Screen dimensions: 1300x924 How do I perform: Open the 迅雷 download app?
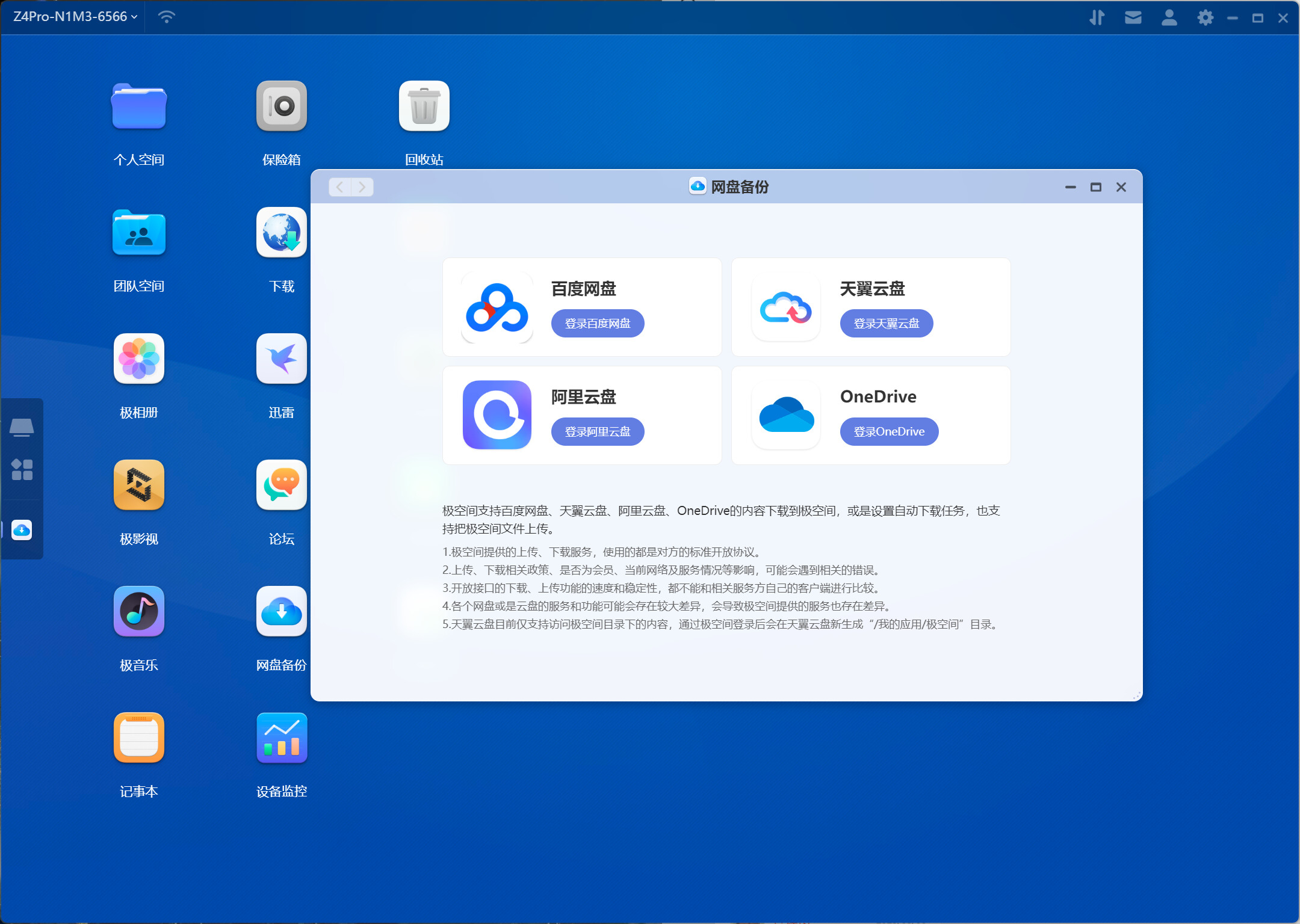[x=281, y=359]
